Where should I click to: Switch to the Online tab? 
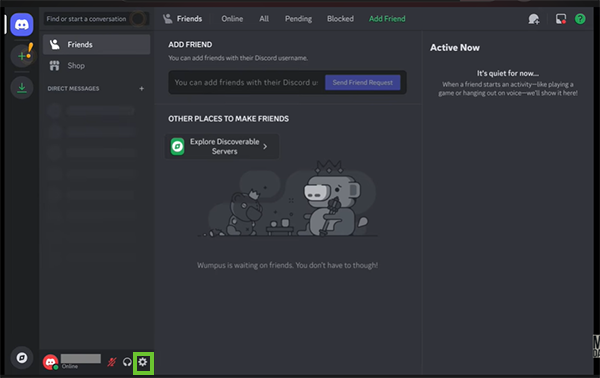pyautogui.click(x=232, y=19)
